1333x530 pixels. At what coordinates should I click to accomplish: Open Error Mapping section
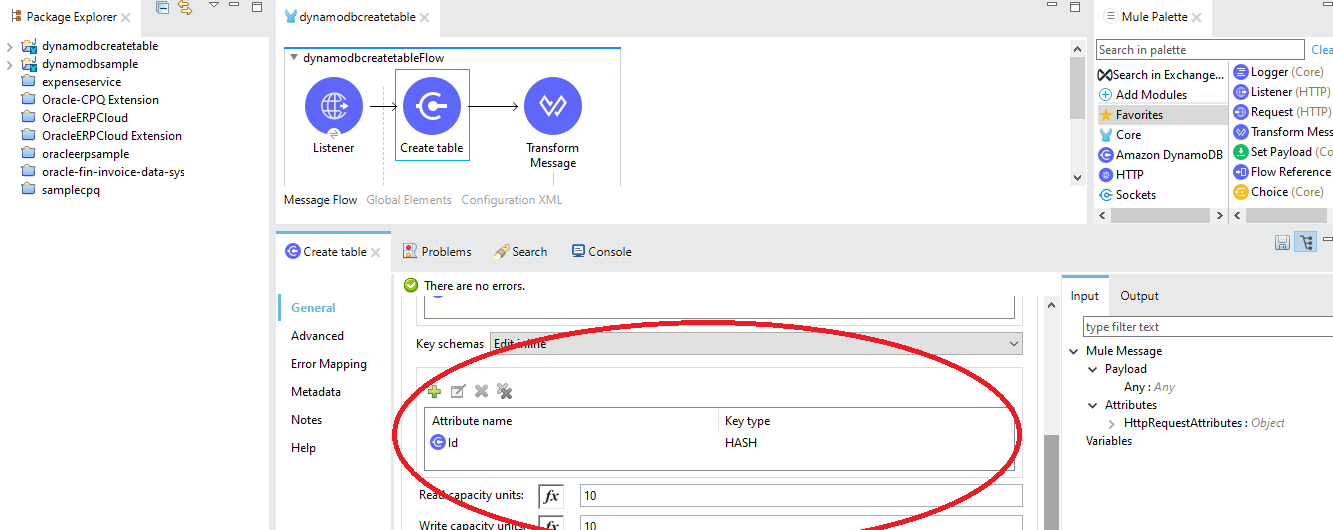coord(329,364)
